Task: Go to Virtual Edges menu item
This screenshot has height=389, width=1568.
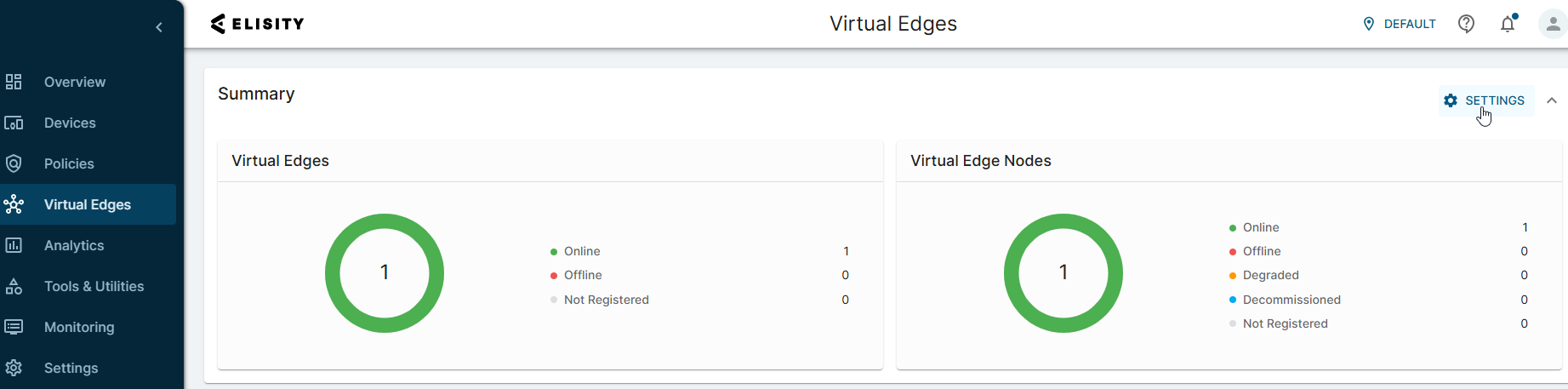Action: click(x=88, y=204)
